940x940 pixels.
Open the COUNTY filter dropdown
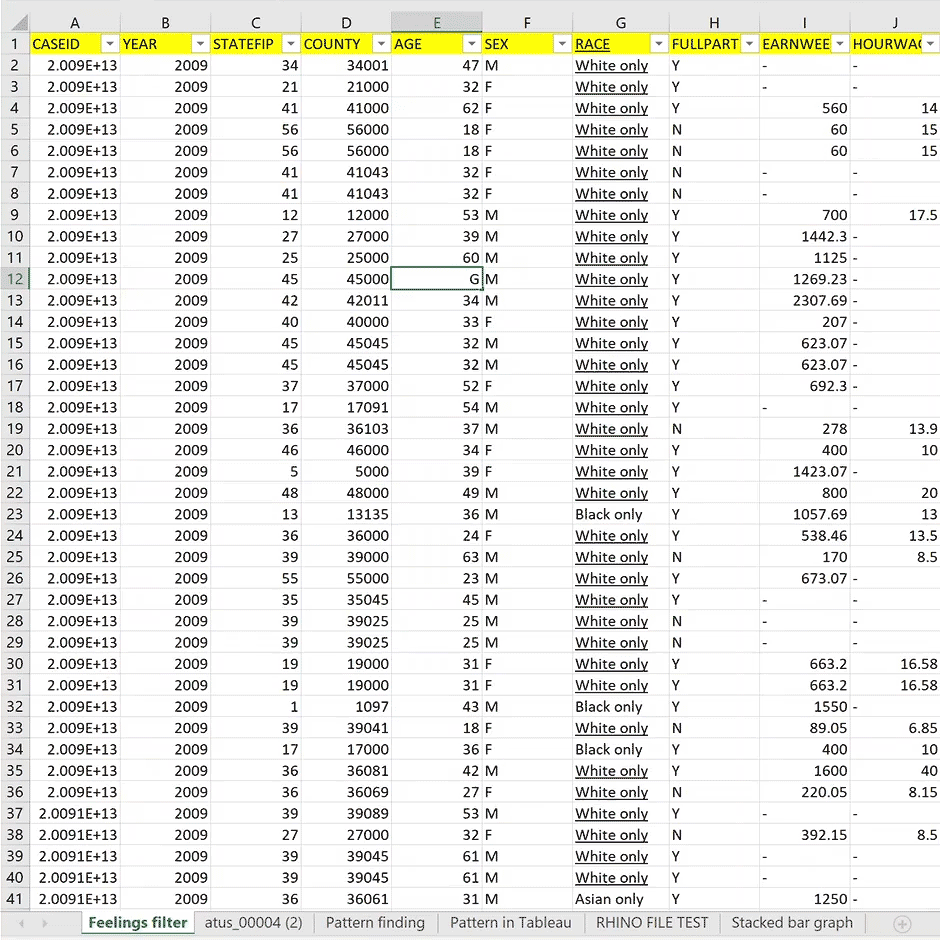[381, 44]
